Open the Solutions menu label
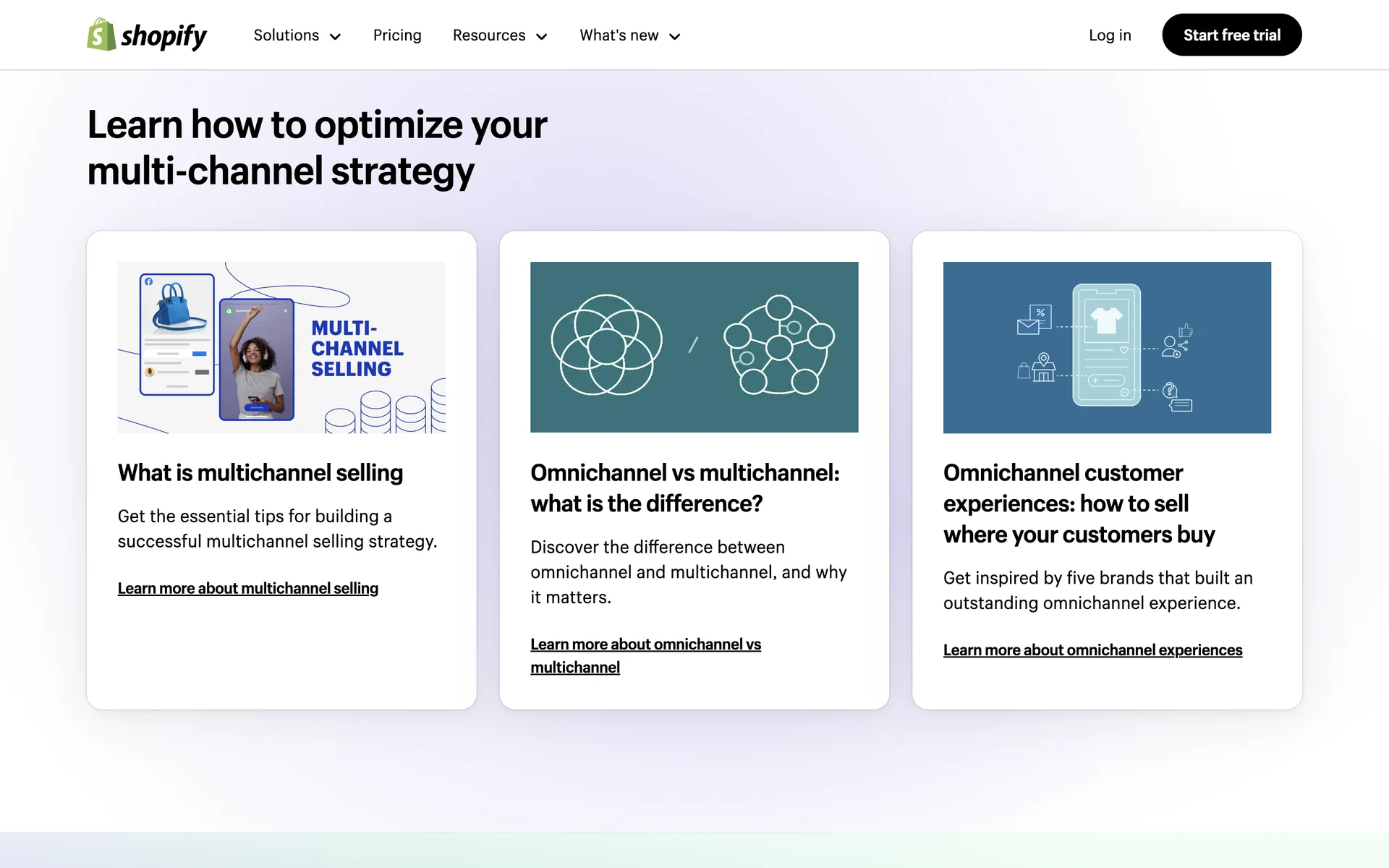Image resolution: width=1389 pixels, height=868 pixels. pyautogui.click(x=286, y=35)
